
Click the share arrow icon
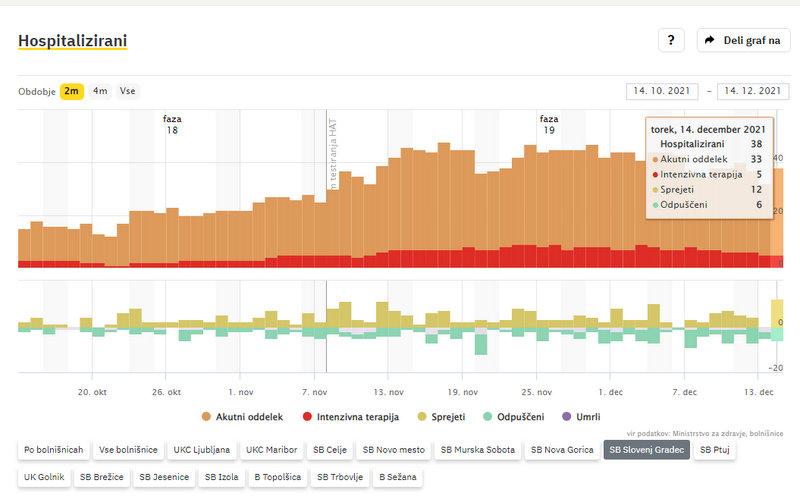tap(709, 40)
